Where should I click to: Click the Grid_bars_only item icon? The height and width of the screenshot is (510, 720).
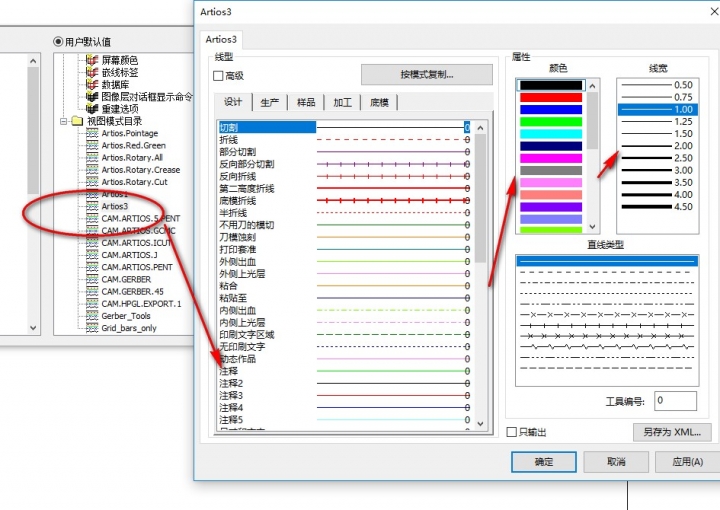pyautogui.click(x=93, y=327)
